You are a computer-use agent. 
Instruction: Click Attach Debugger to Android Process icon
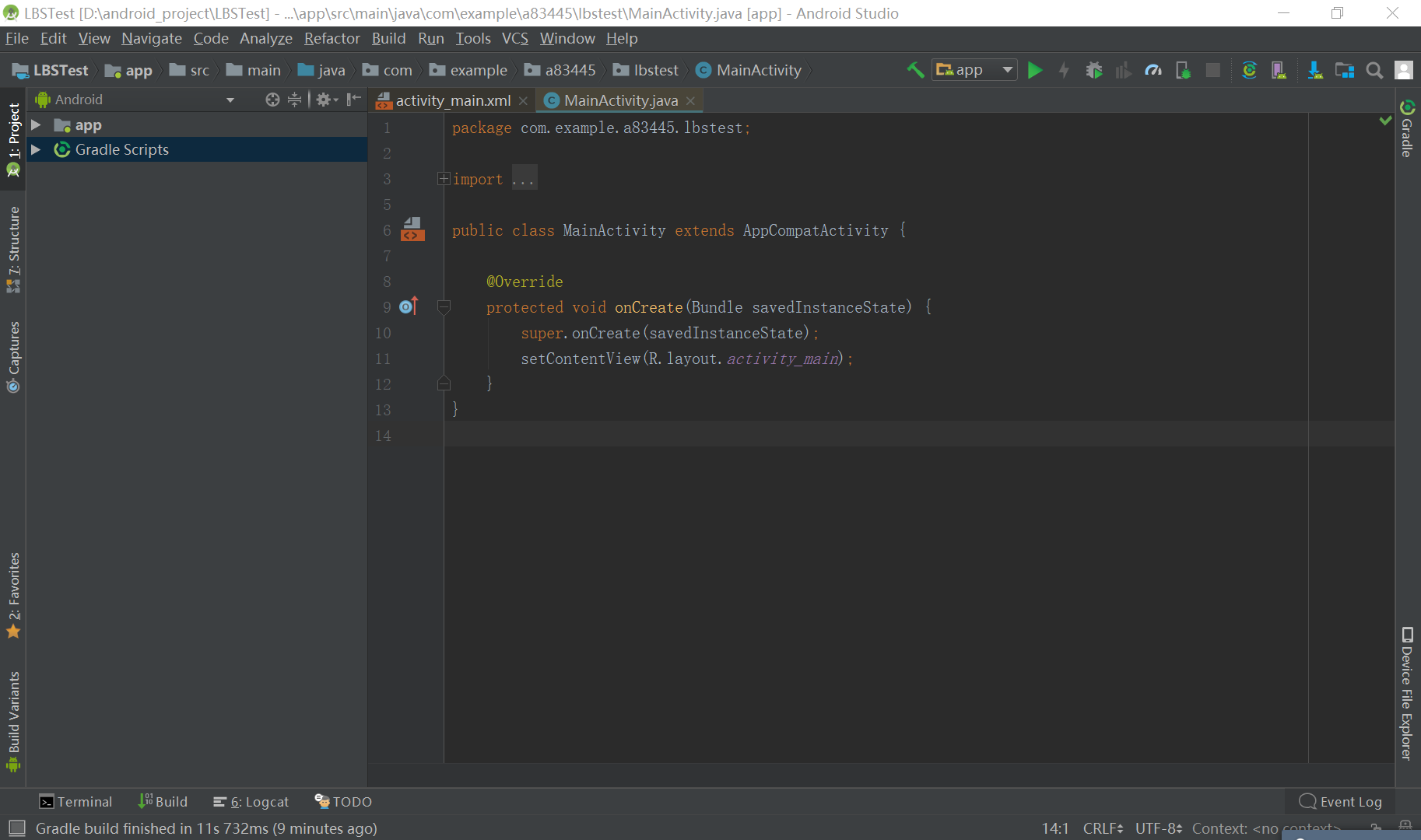(1183, 70)
